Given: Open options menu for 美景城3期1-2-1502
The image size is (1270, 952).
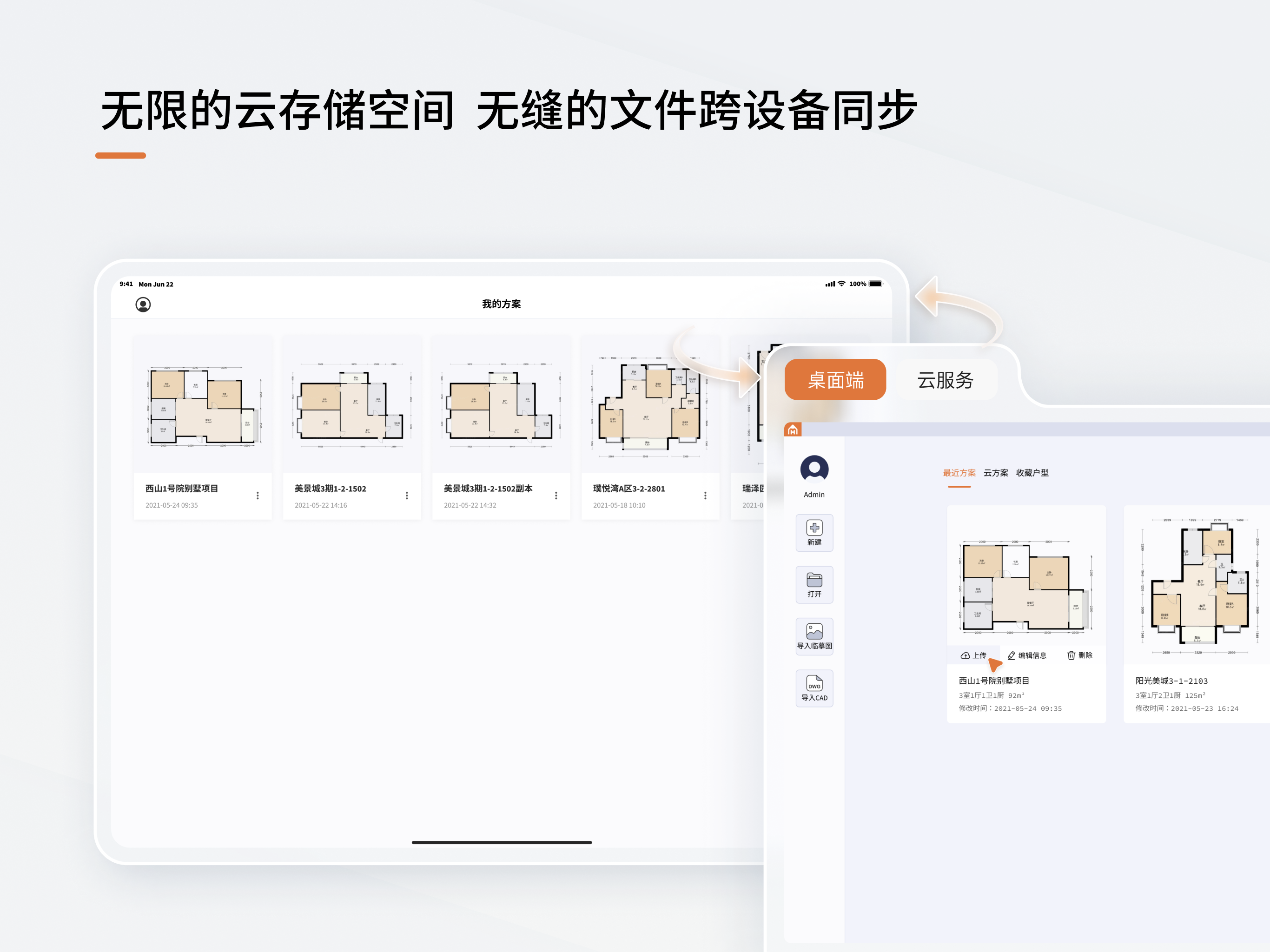Looking at the screenshot, I should click(x=406, y=496).
